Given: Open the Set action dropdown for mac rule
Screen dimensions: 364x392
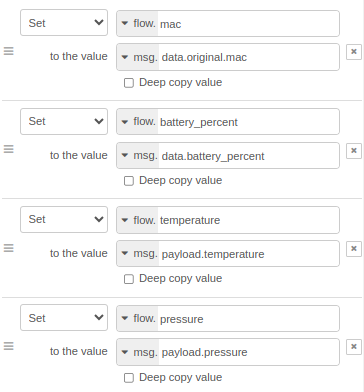Looking at the screenshot, I should [x=64, y=23].
